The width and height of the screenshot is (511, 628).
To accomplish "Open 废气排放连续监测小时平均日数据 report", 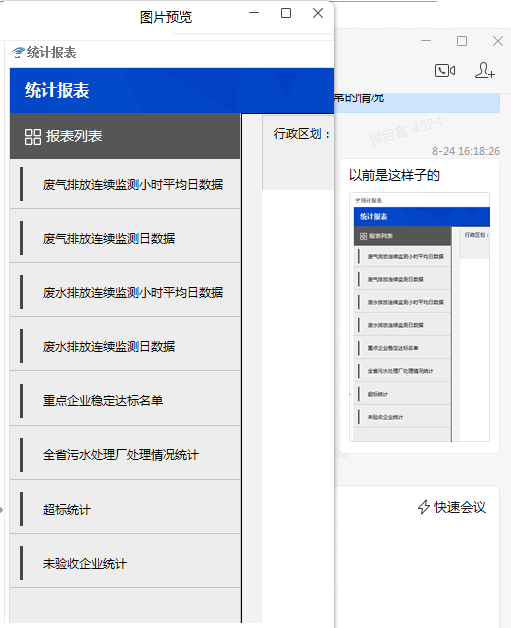I will pyautogui.click(x=125, y=184).
